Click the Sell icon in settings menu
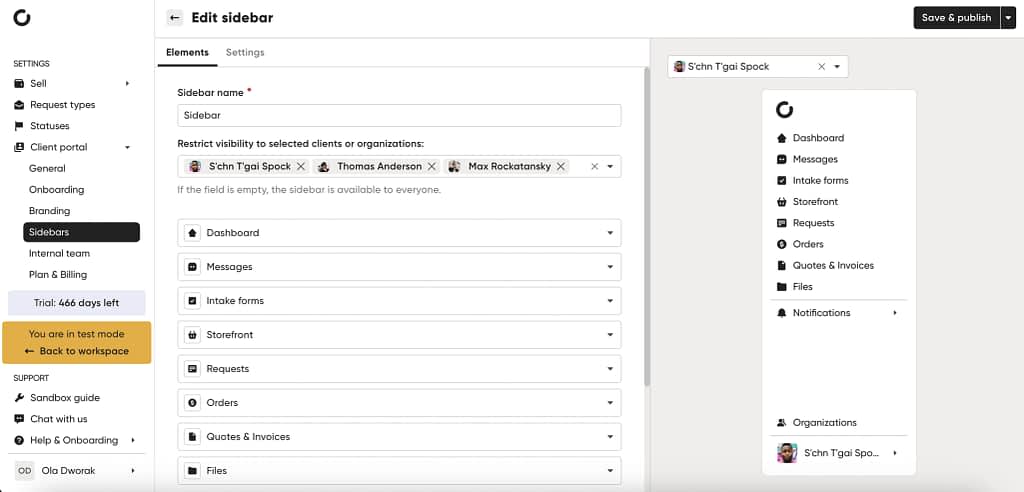 19,84
